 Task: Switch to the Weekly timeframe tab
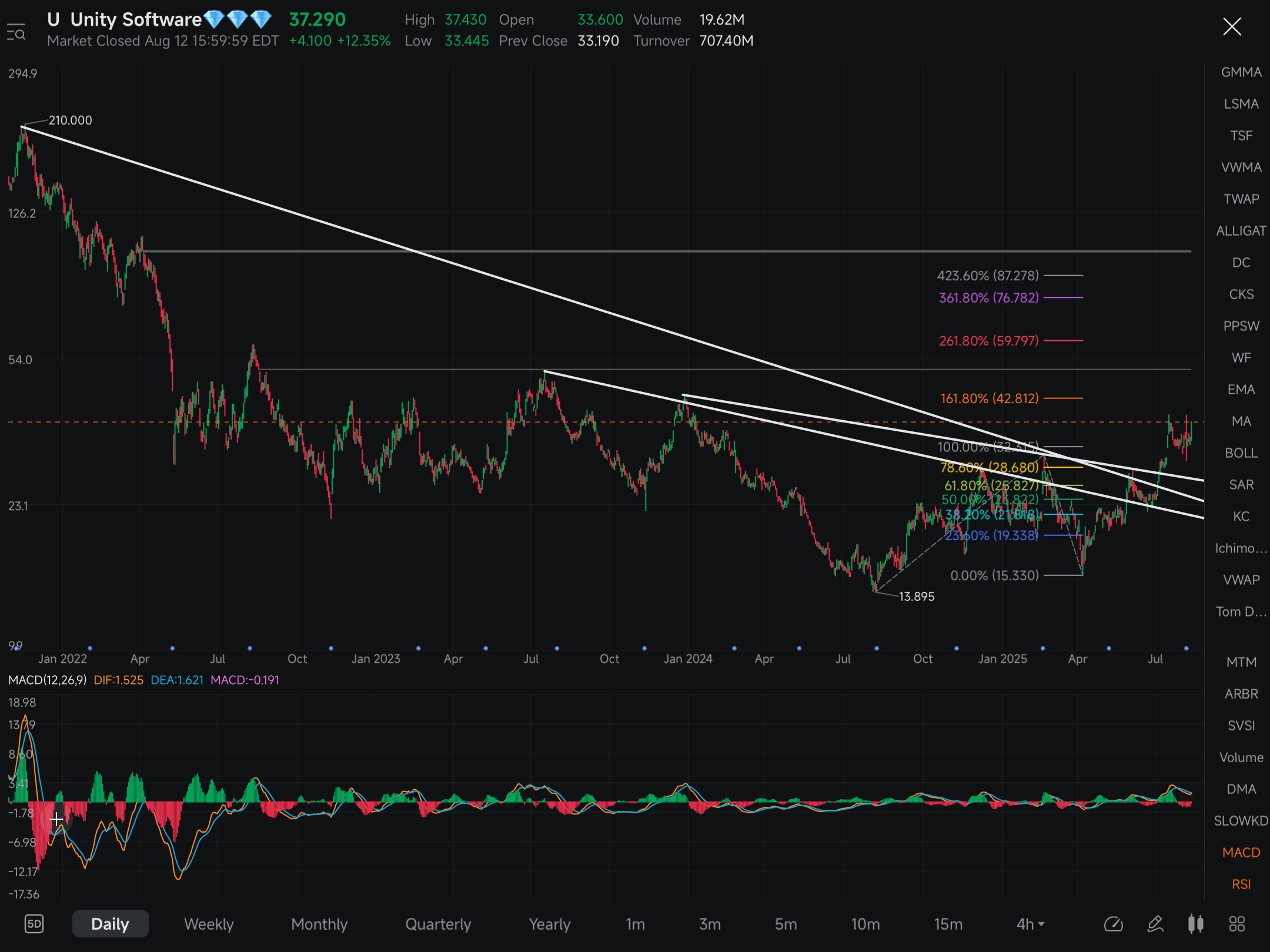coord(209,924)
